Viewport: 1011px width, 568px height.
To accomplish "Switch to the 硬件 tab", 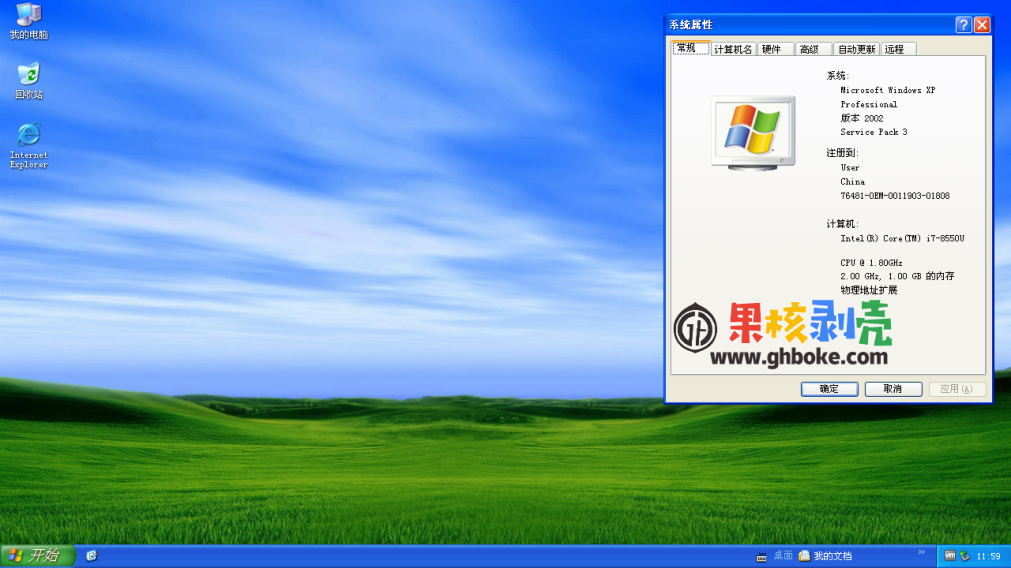I will coord(774,50).
